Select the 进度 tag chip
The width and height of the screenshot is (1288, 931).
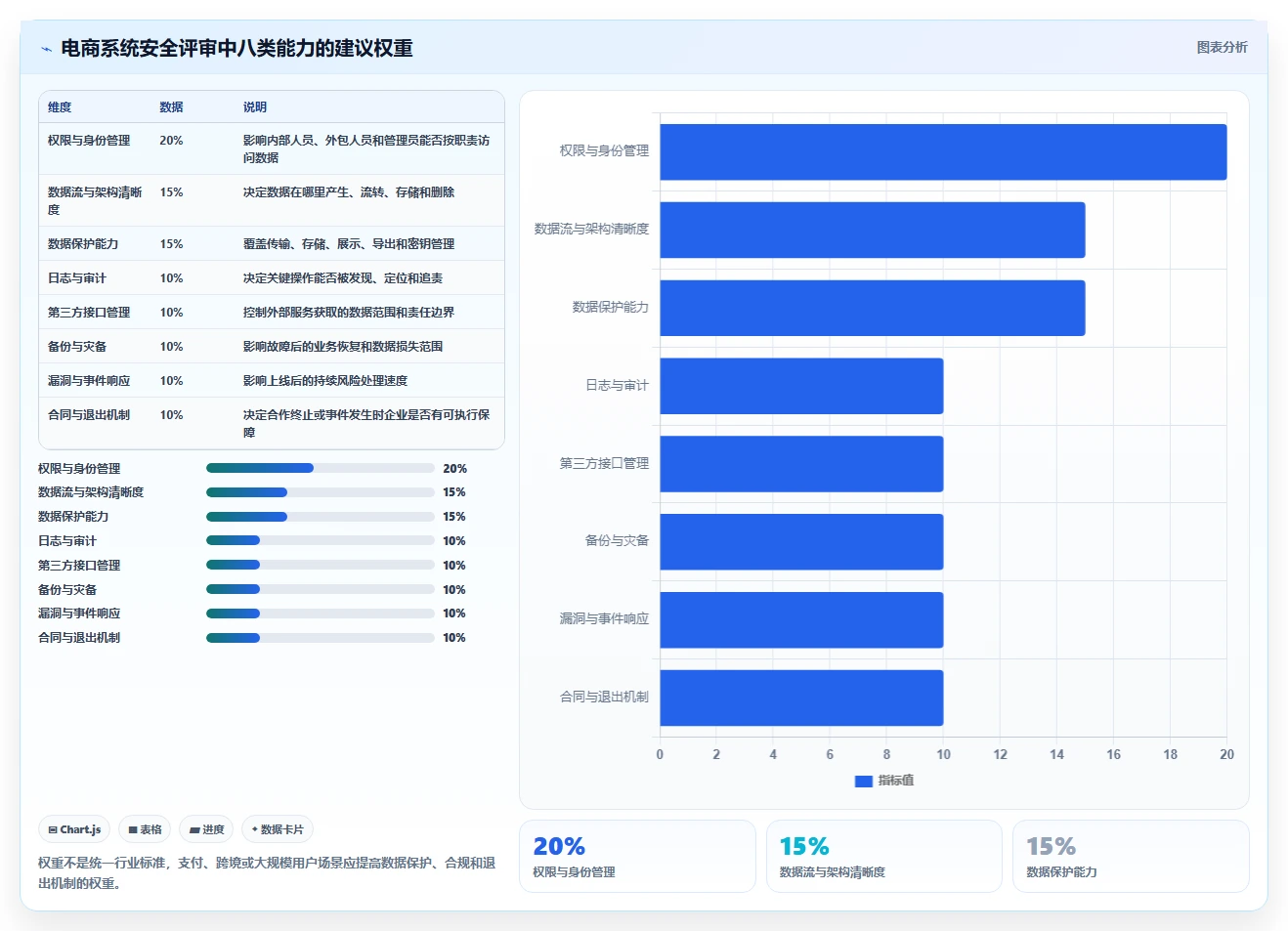[206, 829]
